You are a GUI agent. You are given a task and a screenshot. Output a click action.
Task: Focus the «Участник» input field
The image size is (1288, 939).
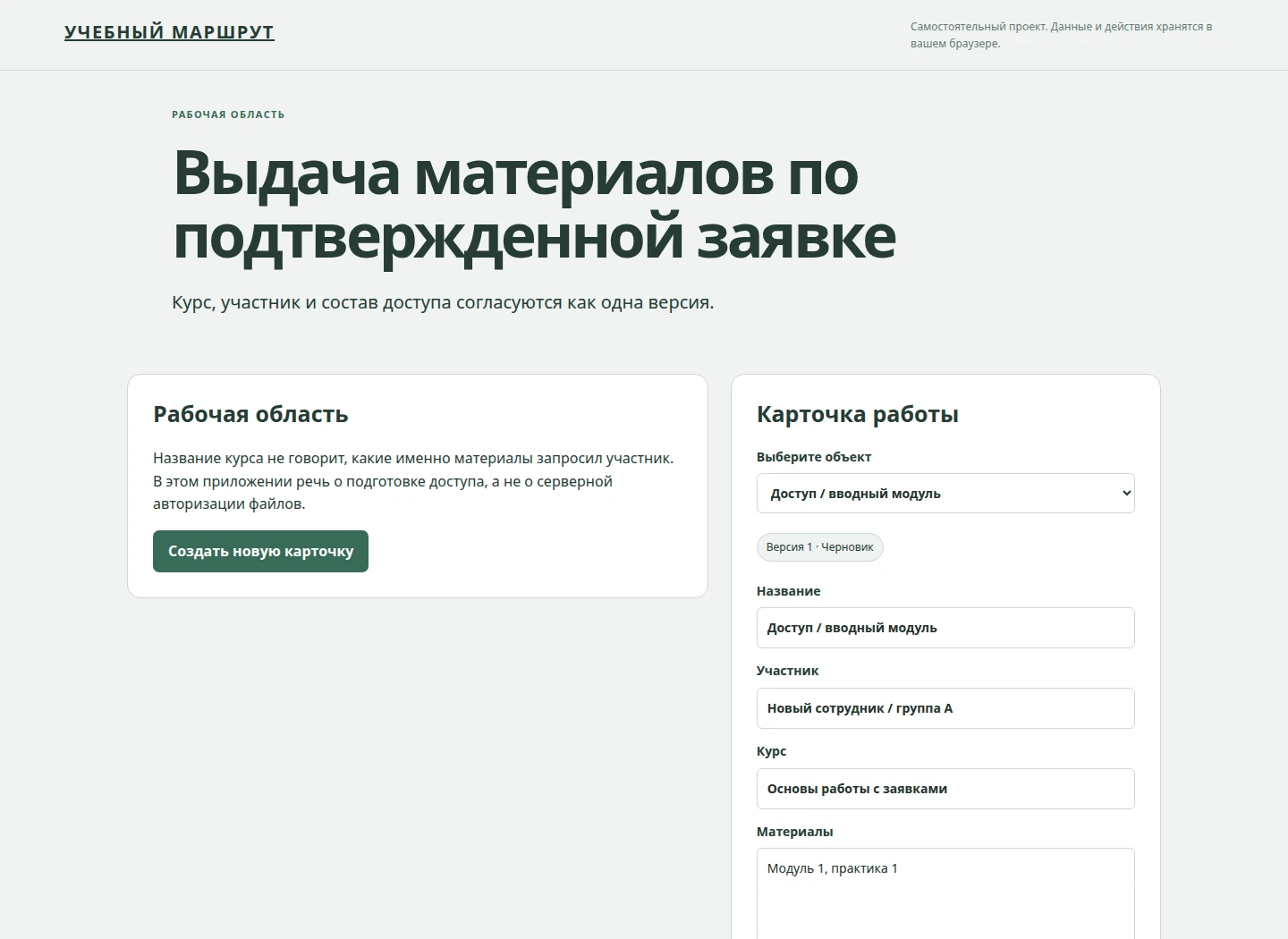click(x=945, y=708)
